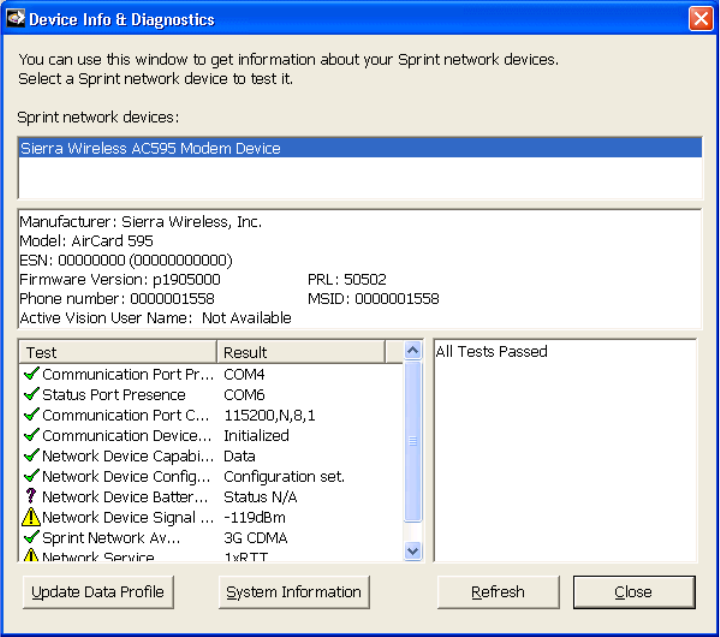Screen dimensions: 720x637
Task: Click checkmark icon beside Sprint Network Availability
Action: tap(31, 538)
